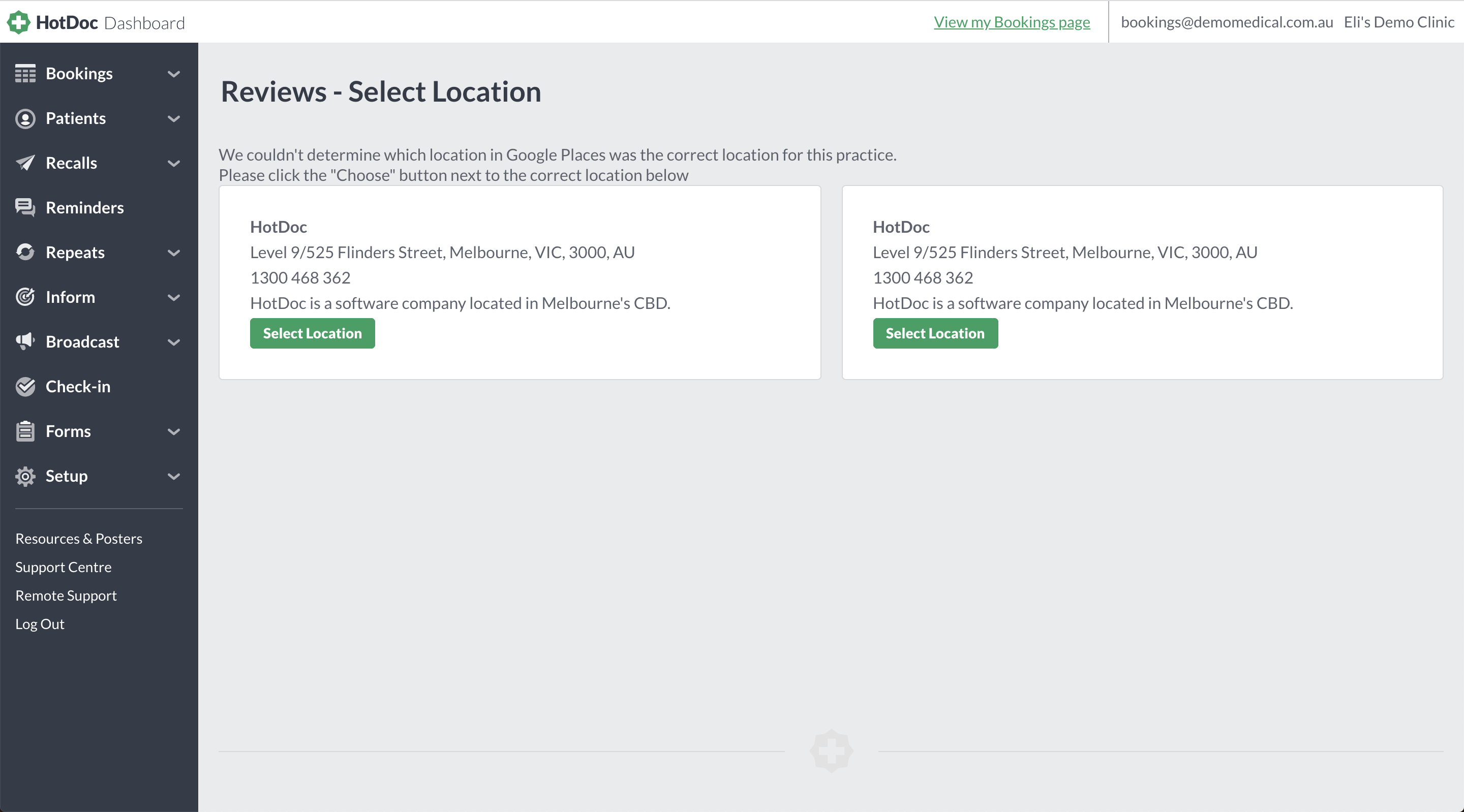Open the Remote Support link
The width and height of the screenshot is (1464, 812).
click(66, 596)
